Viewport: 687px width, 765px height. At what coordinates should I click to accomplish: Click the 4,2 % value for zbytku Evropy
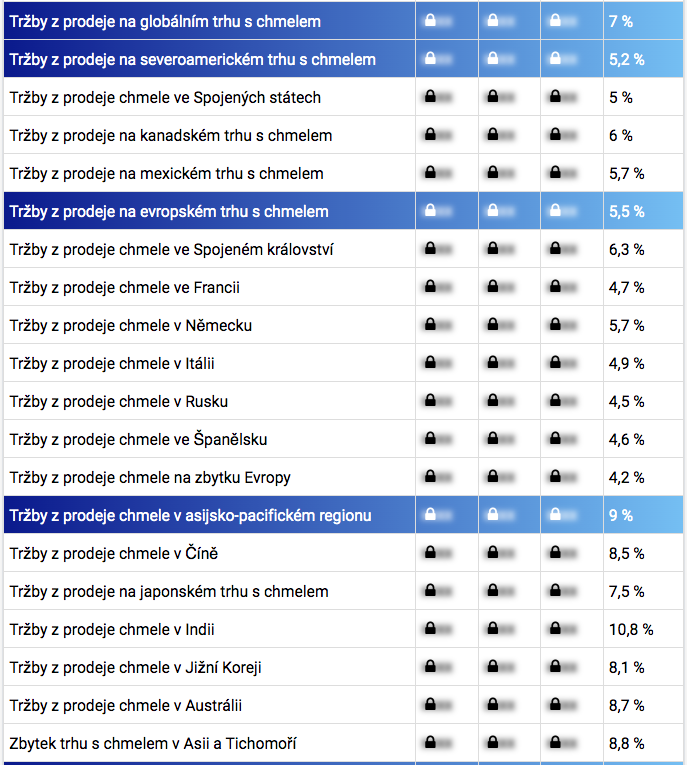tap(626, 477)
